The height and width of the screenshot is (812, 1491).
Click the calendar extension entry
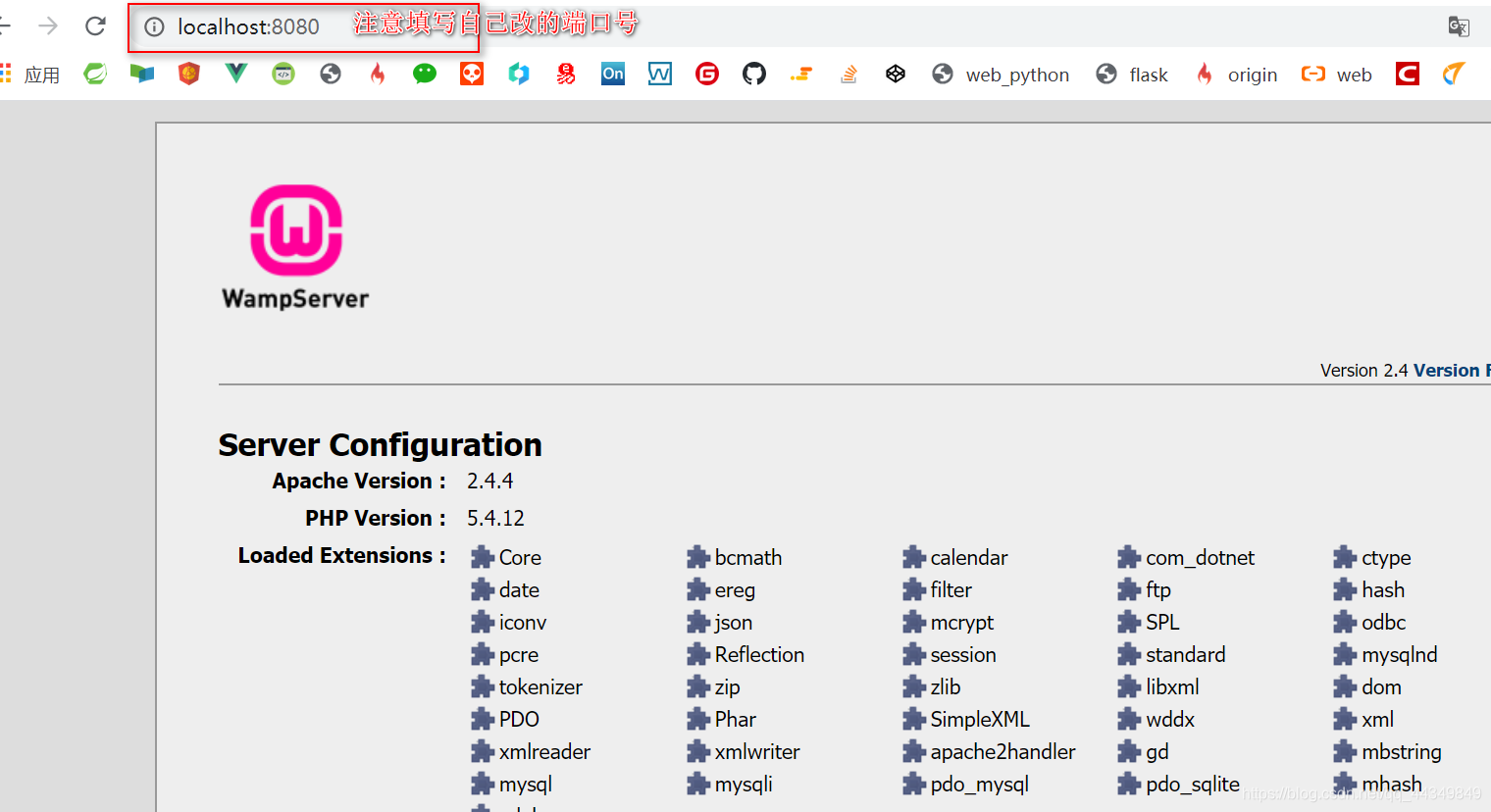[955, 557]
